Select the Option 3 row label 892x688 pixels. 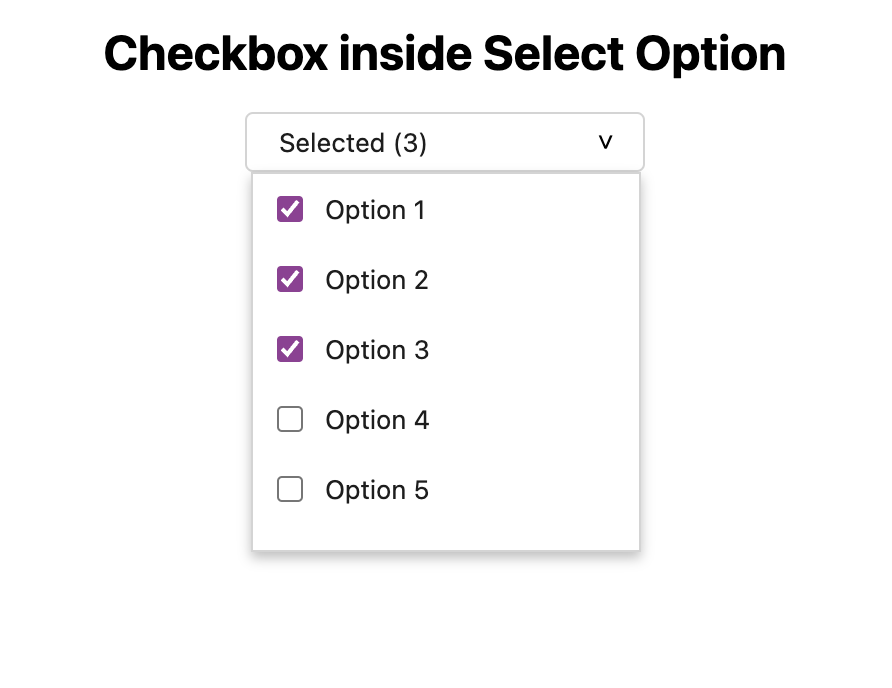(x=377, y=350)
